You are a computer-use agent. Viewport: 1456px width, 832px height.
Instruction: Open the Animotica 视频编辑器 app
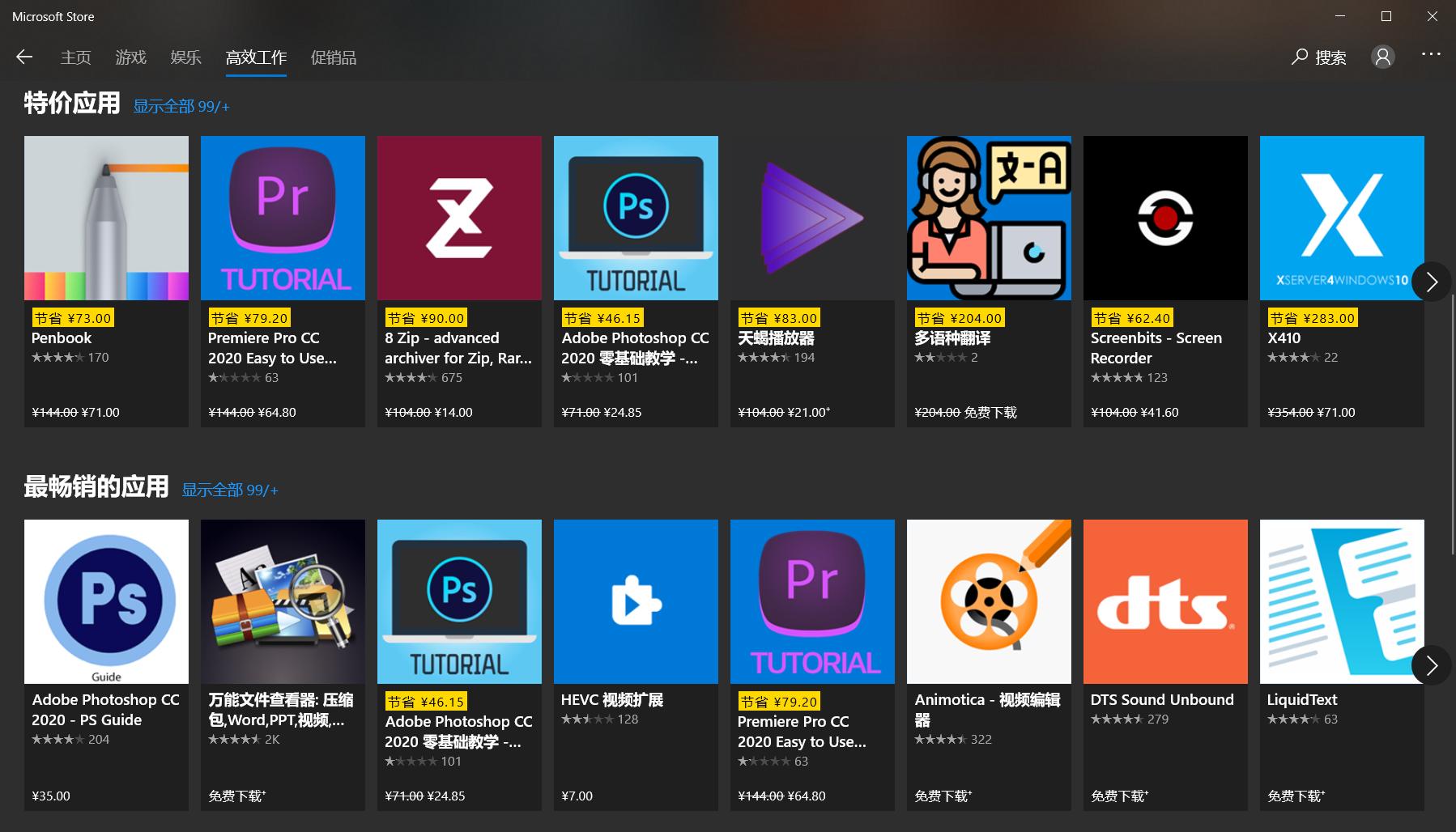[989, 601]
